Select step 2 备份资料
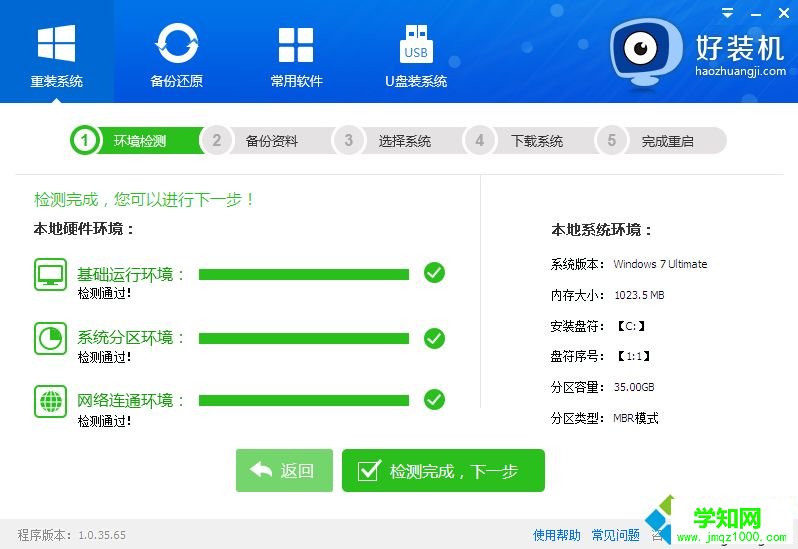 point(268,140)
